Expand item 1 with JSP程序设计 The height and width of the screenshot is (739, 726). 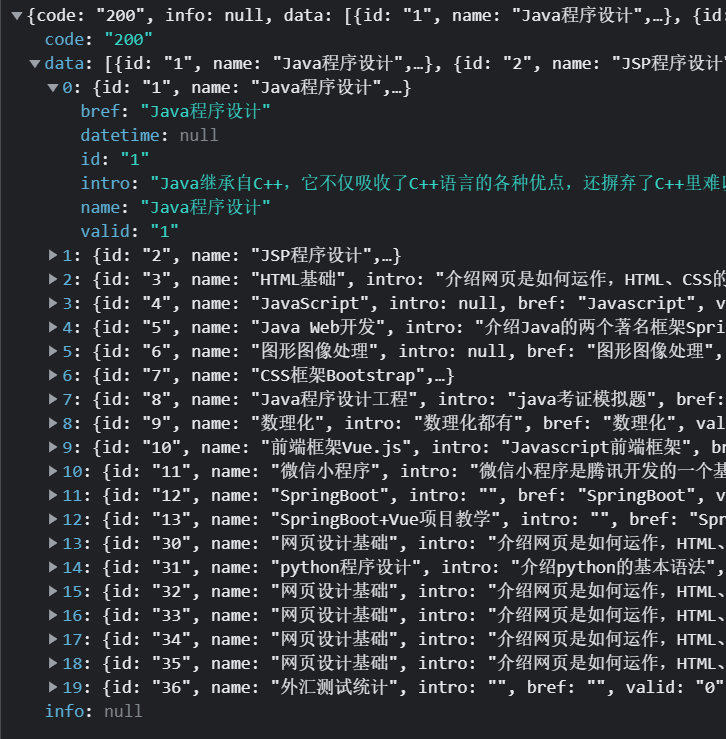(53, 255)
